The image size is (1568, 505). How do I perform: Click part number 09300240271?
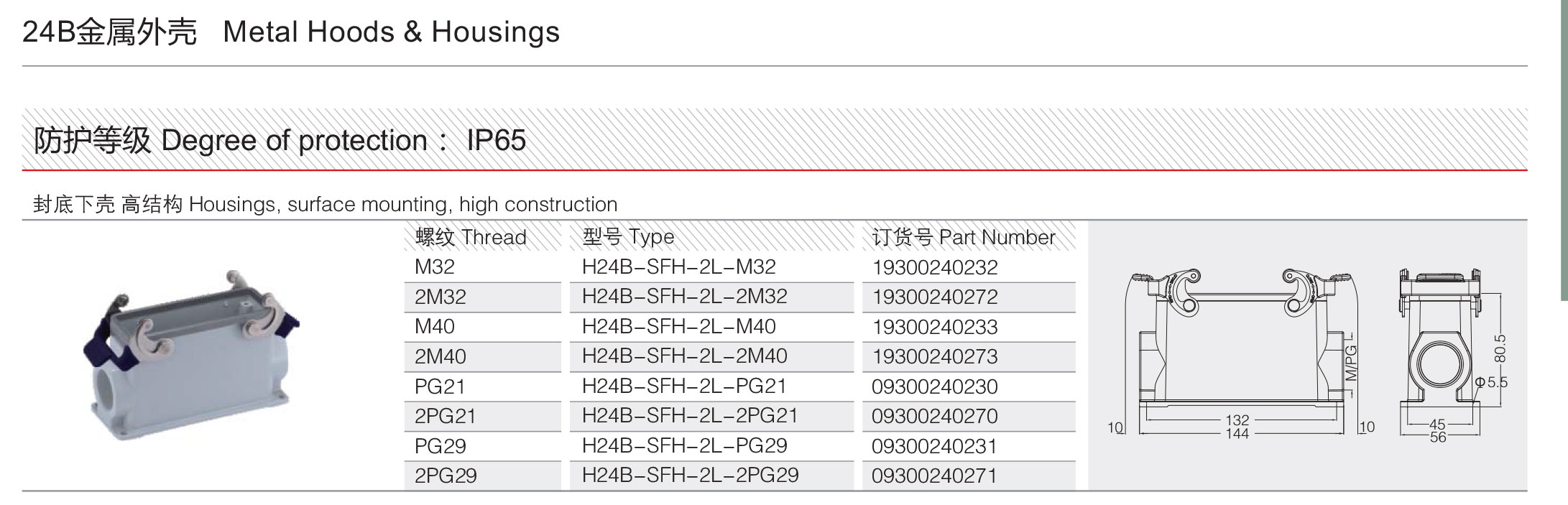[x=934, y=476]
